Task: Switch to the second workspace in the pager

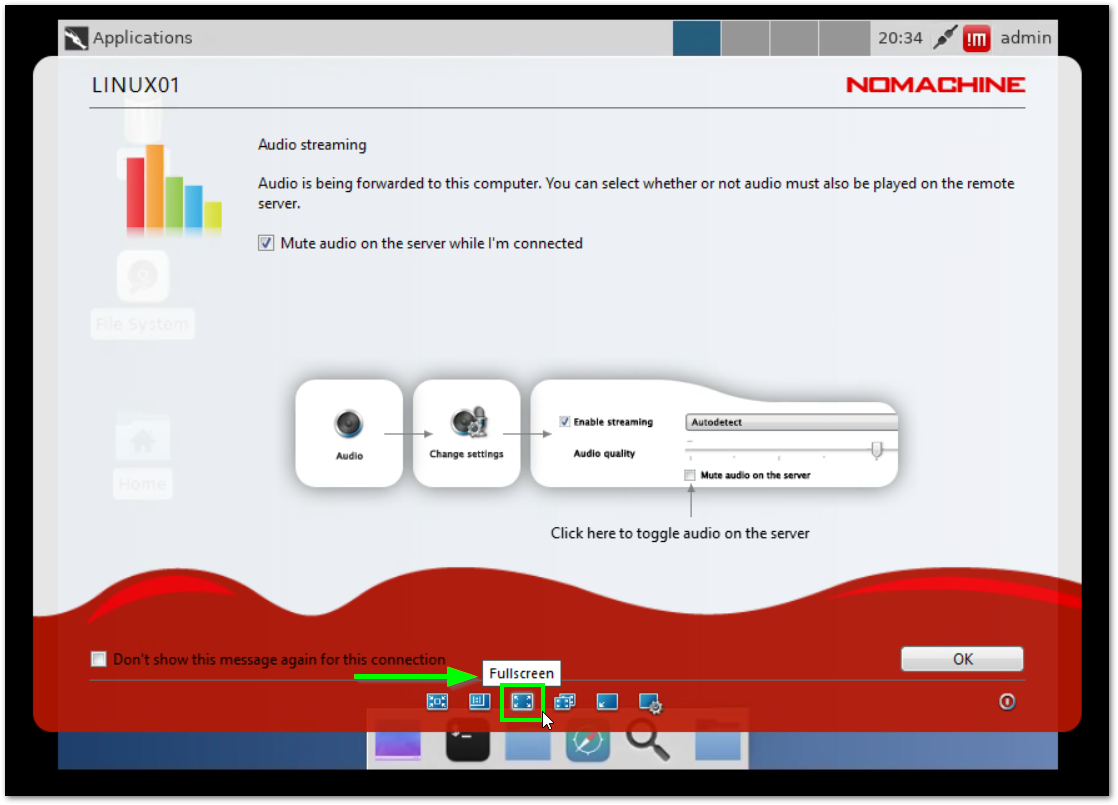Action: pyautogui.click(x=745, y=38)
